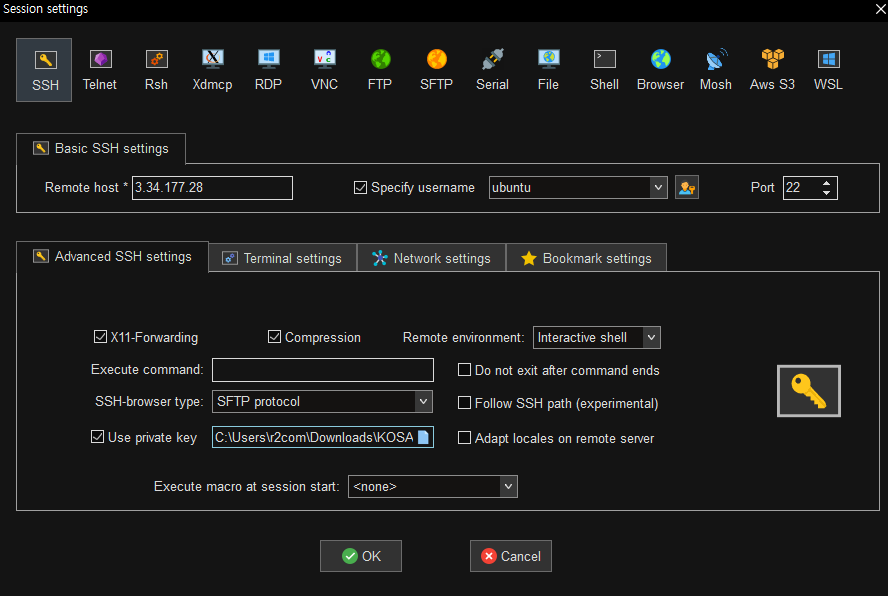Expand Execute macro at session start dropdown
The height and width of the screenshot is (596, 888).
509,487
